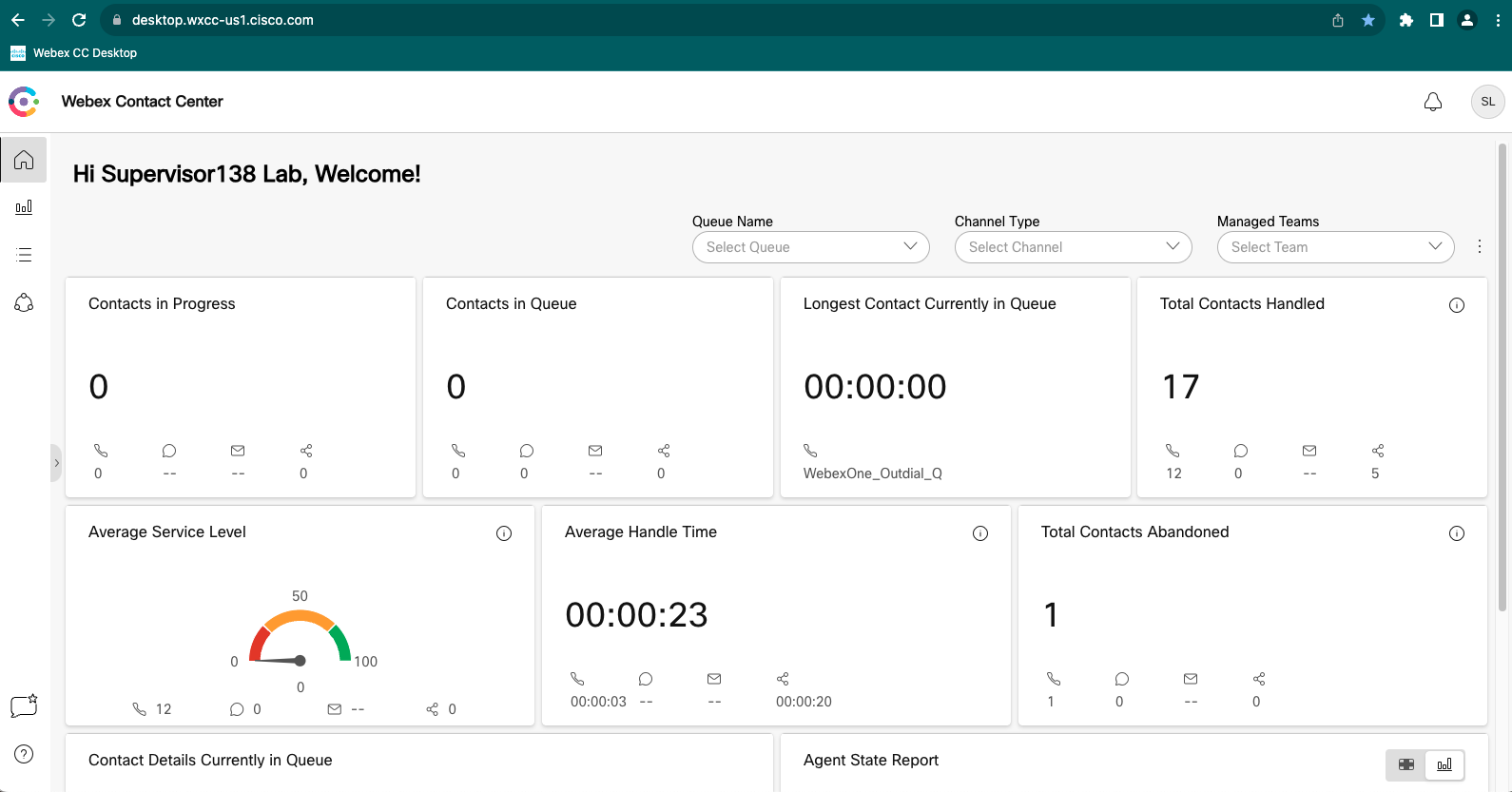1512x792 pixels.
Task: Click Contact Details Currently in Queue heading
Action: tap(210, 760)
